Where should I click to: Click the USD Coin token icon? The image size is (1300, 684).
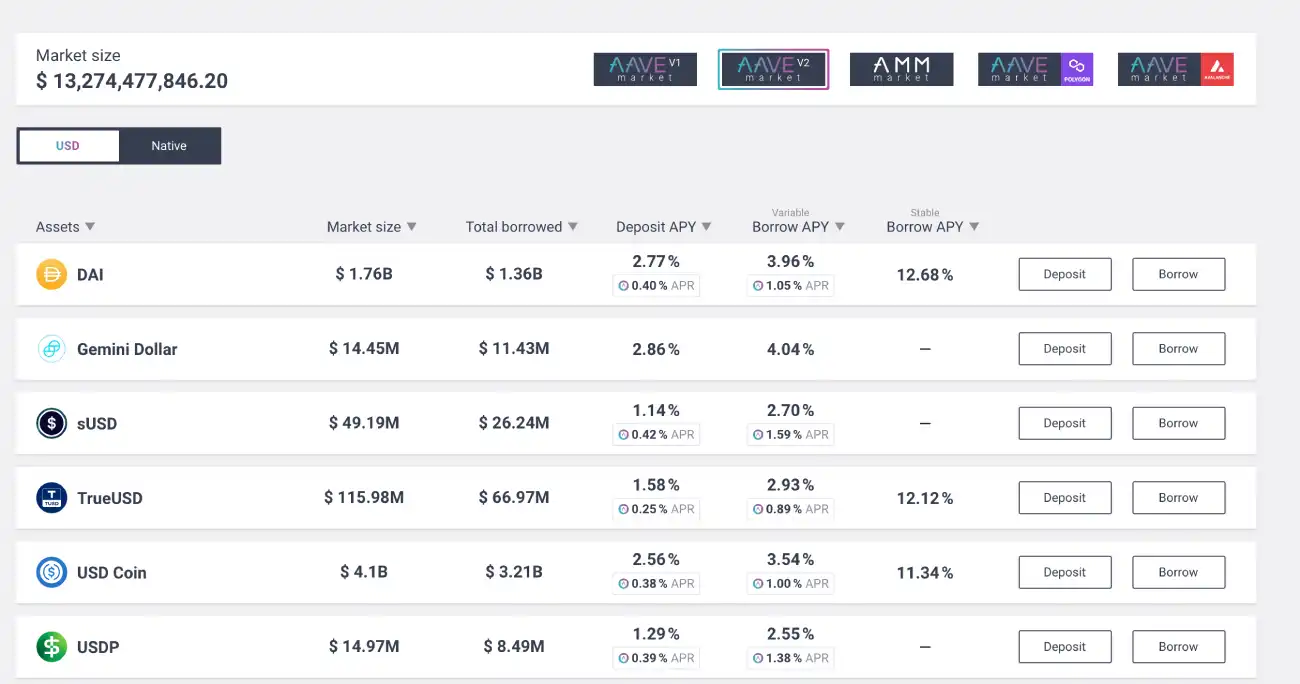[51, 572]
